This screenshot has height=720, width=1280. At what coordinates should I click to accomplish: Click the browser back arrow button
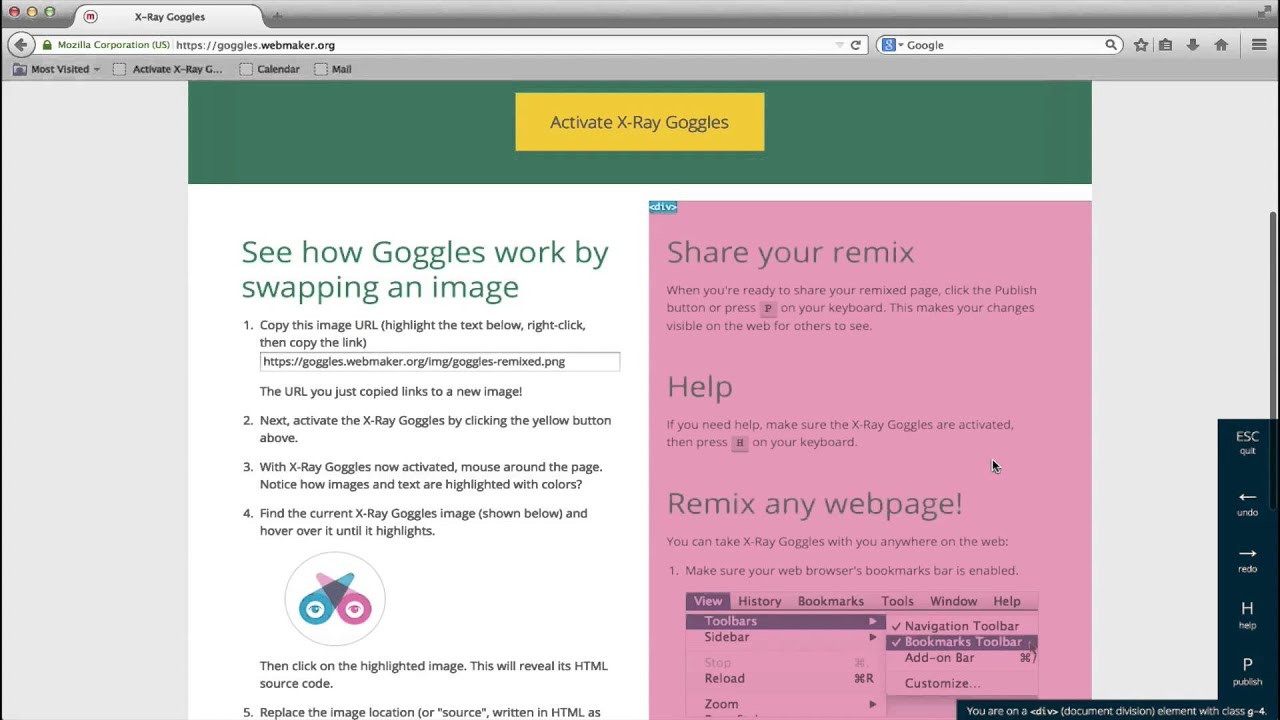point(20,45)
